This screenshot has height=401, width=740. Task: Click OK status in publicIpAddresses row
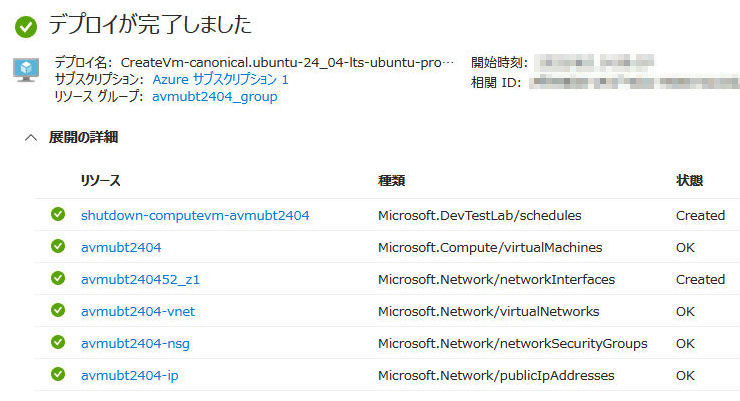click(685, 376)
